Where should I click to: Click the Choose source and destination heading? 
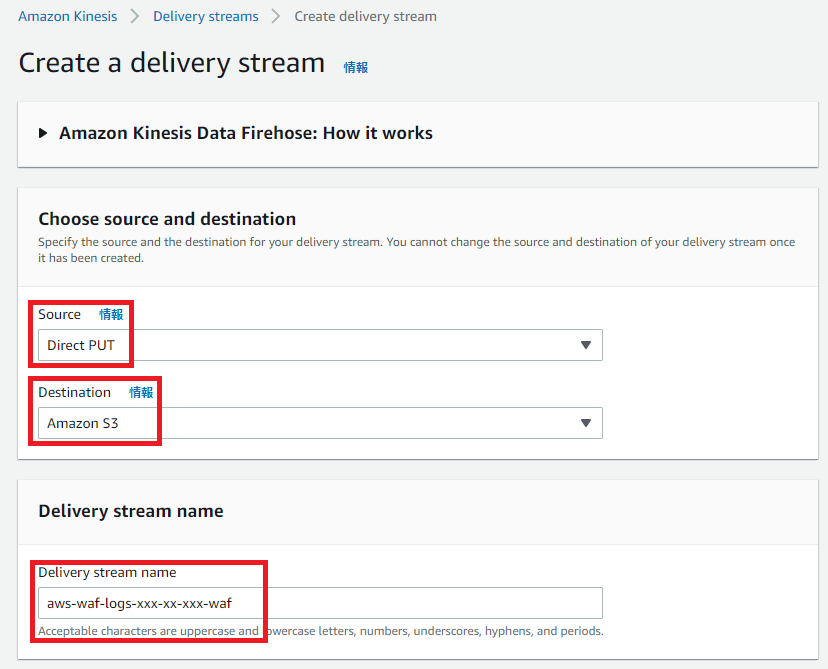click(167, 219)
